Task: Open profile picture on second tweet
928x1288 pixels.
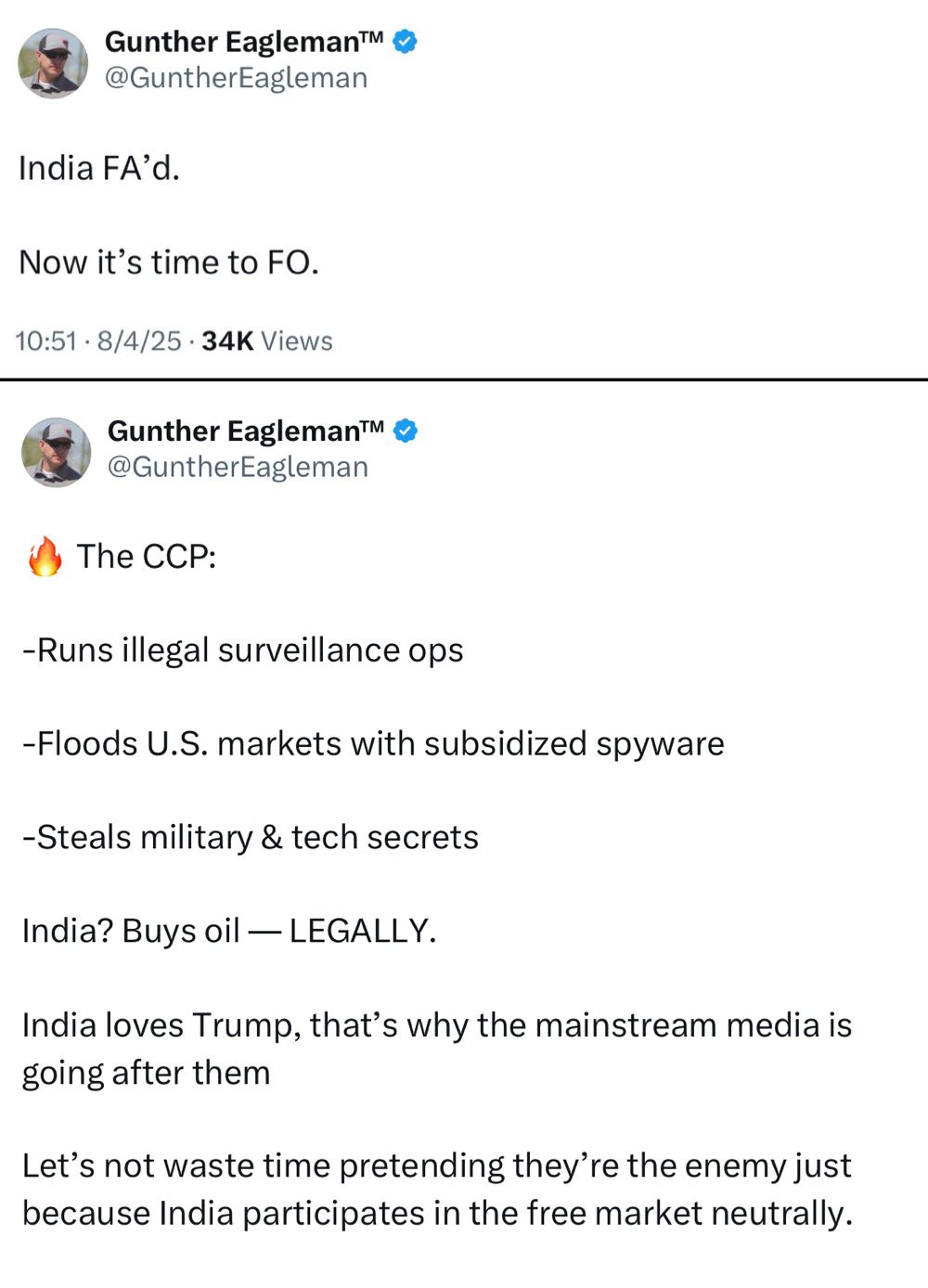Action: pos(57,452)
